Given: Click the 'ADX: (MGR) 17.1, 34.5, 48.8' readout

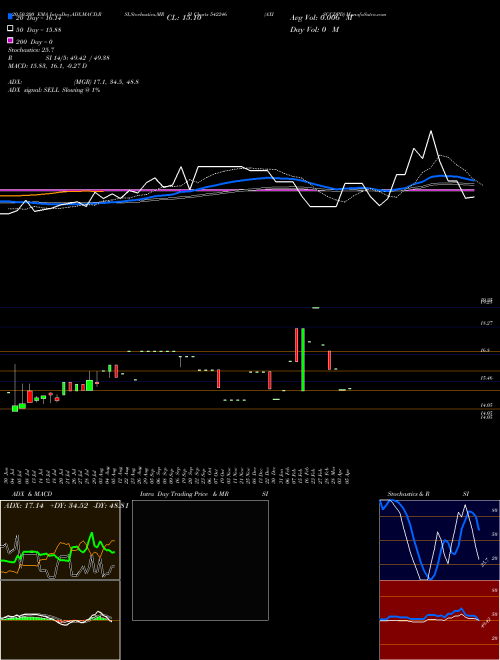Looking at the screenshot, I should (x=73, y=82).
